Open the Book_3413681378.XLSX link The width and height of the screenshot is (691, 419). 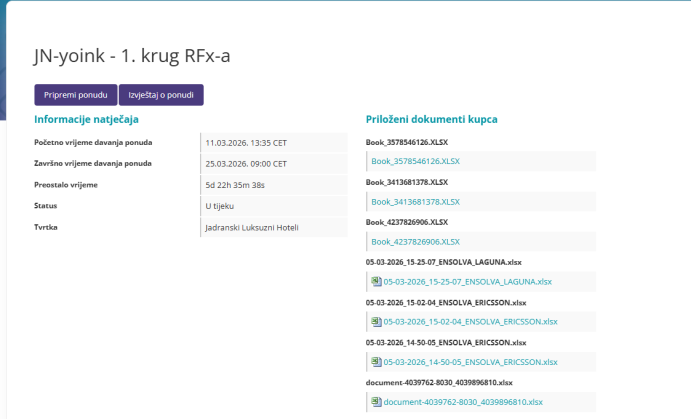pos(415,202)
